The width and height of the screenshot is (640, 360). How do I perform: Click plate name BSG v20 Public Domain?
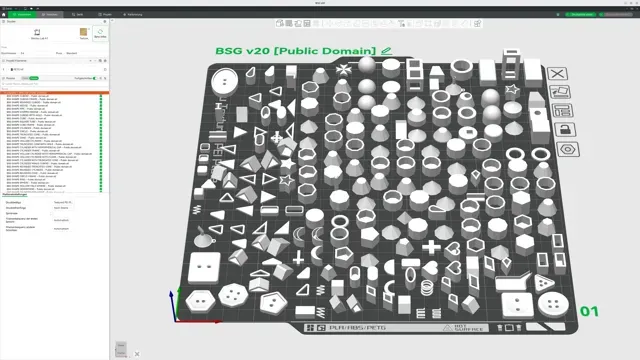point(296,51)
